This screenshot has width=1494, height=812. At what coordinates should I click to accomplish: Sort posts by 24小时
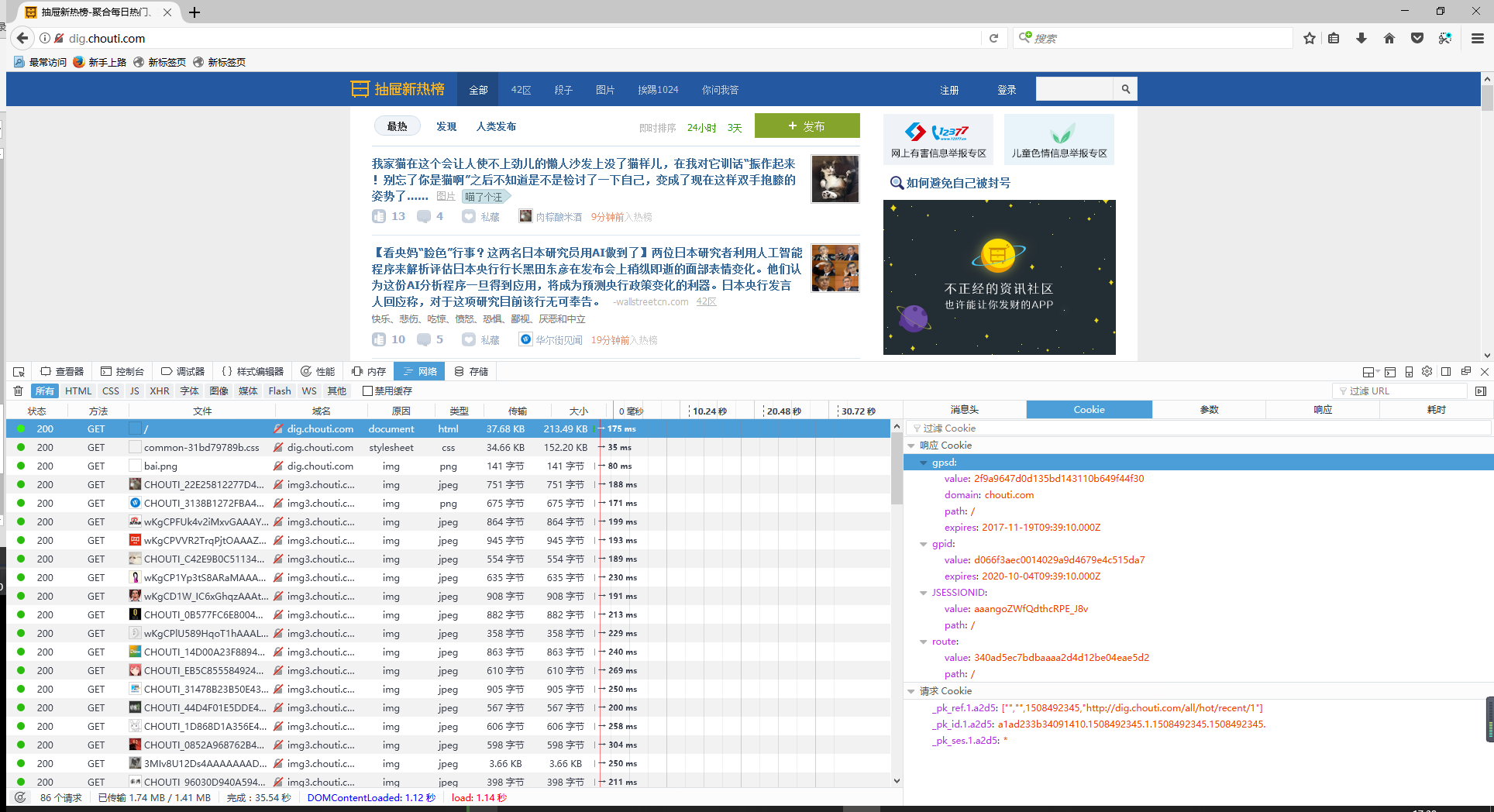click(701, 128)
